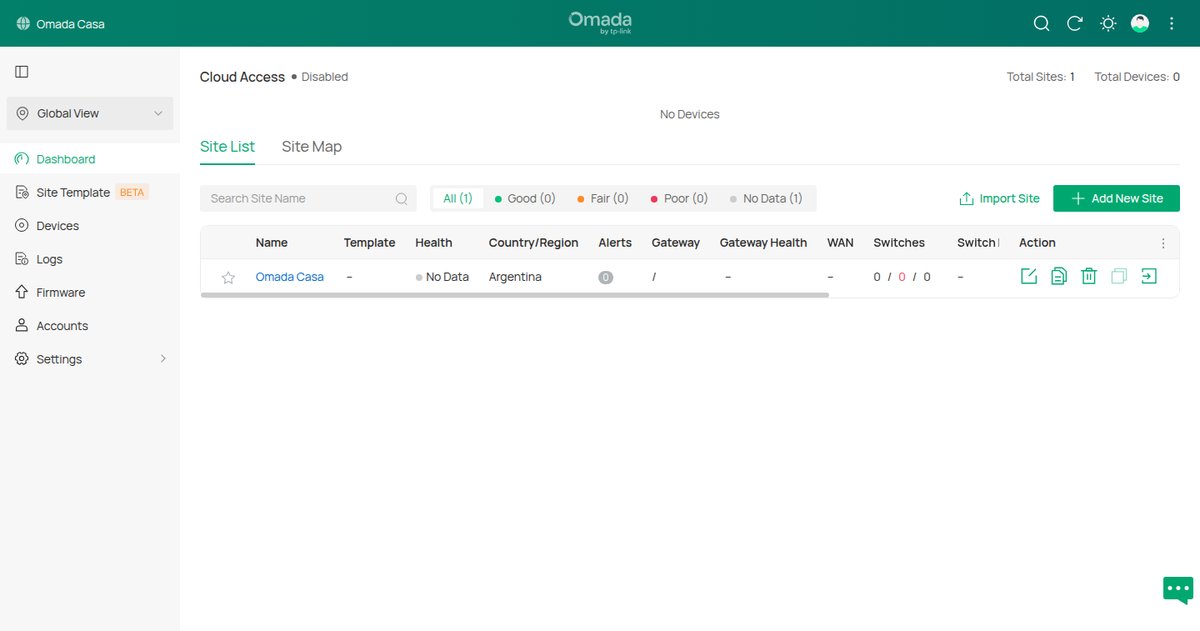Focus the Search Site Name field
The width and height of the screenshot is (1200, 631).
pyautogui.click(x=308, y=198)
